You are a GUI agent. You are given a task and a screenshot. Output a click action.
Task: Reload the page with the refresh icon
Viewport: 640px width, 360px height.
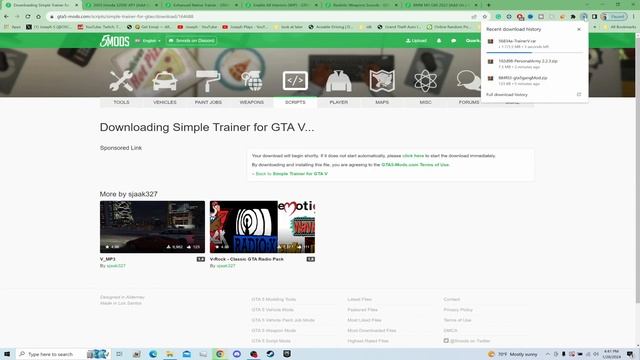coord(28,17)
